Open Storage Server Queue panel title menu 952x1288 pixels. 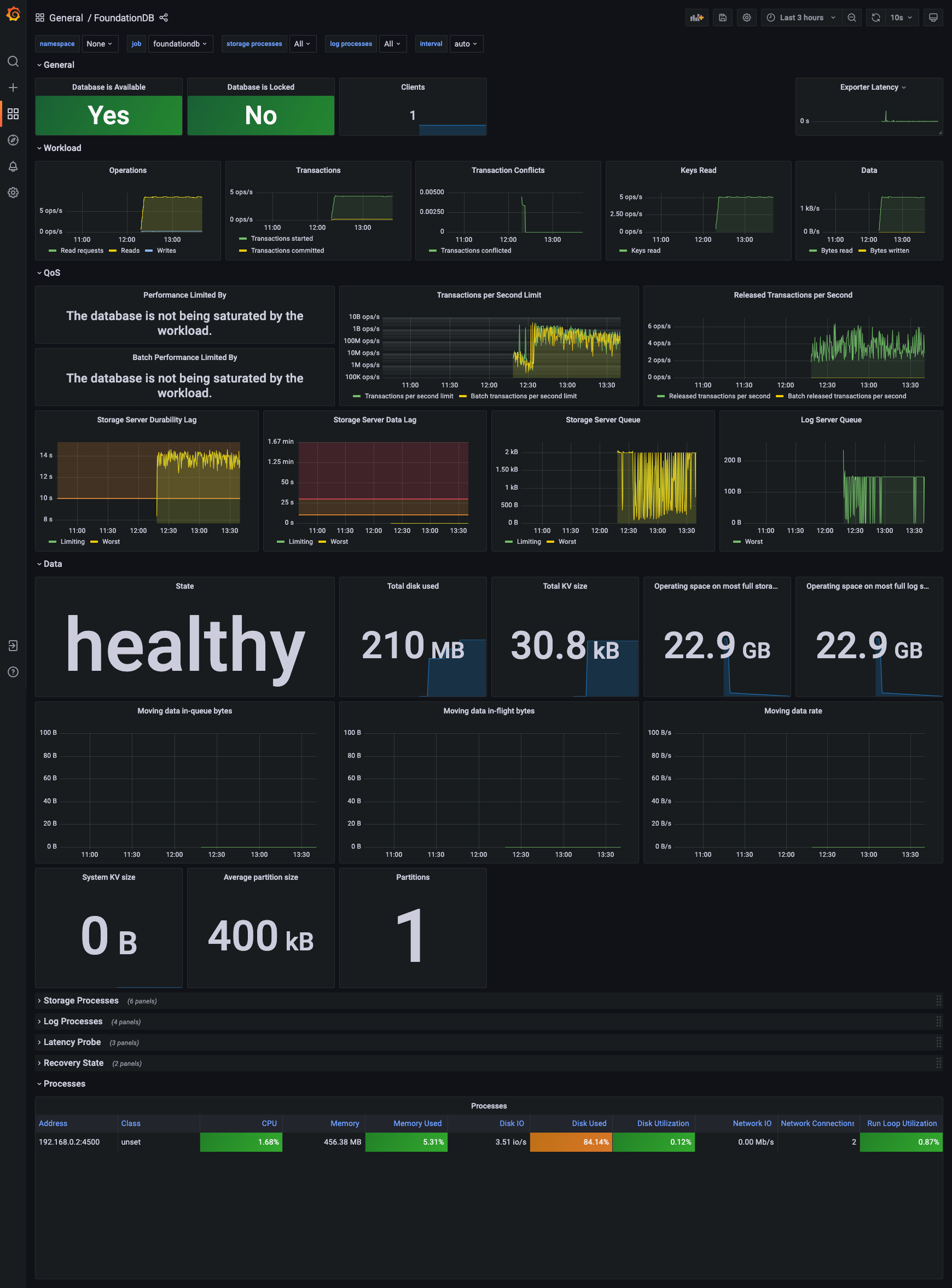click(x=603, y=420)
